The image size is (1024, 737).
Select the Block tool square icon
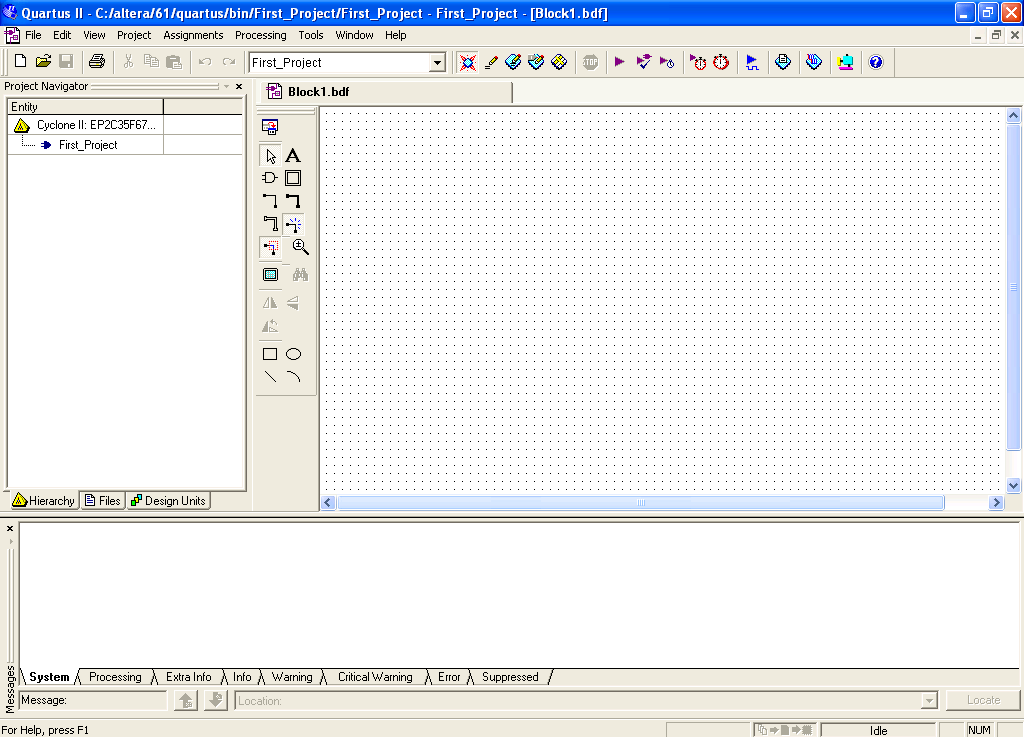click(293, 178)
